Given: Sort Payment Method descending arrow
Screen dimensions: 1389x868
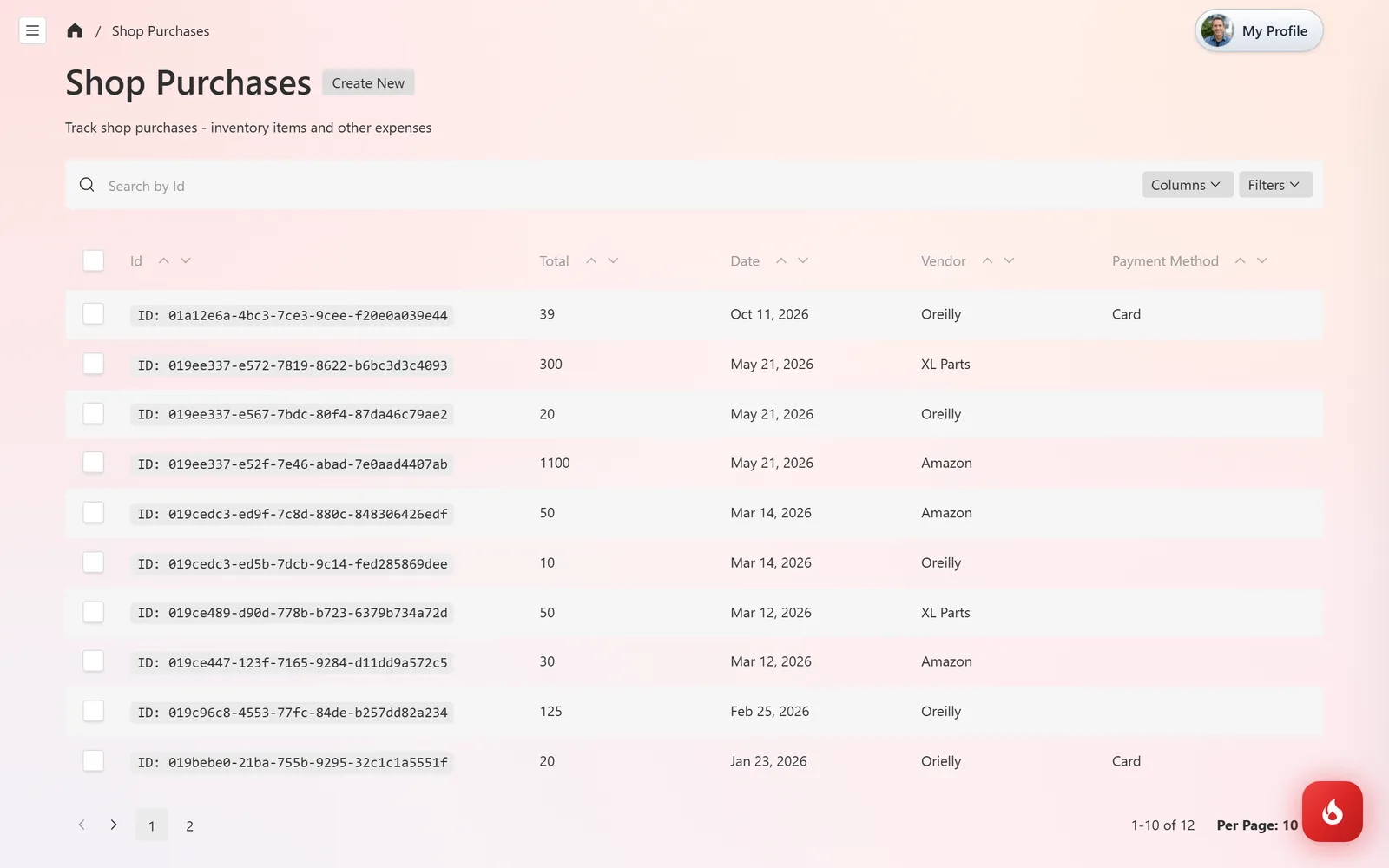Looking at the screenshot, I should coord(1262,260).
